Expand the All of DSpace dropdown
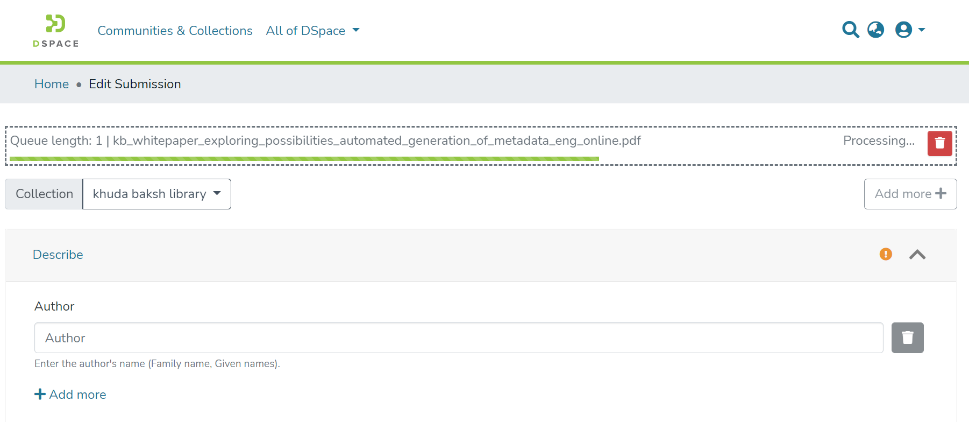This screenshot has height=422, width=969. click(312, 31)
